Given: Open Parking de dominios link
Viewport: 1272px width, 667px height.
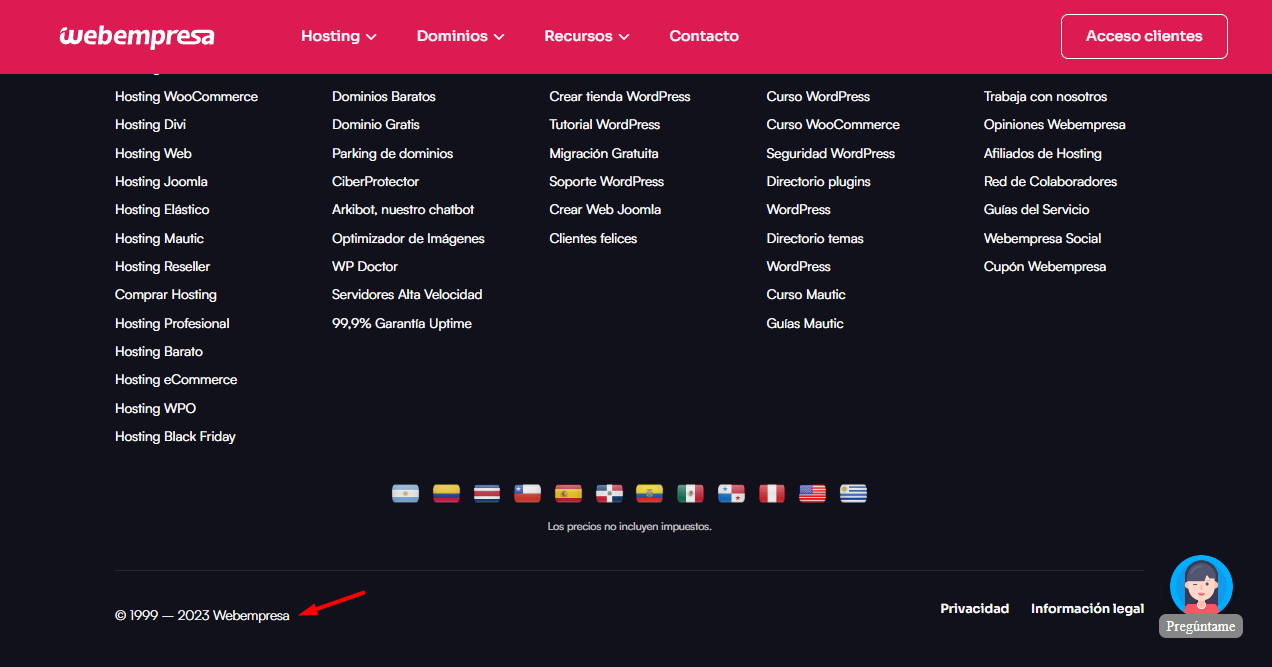Looking at the screenshot, I should (x=392, y=153).
